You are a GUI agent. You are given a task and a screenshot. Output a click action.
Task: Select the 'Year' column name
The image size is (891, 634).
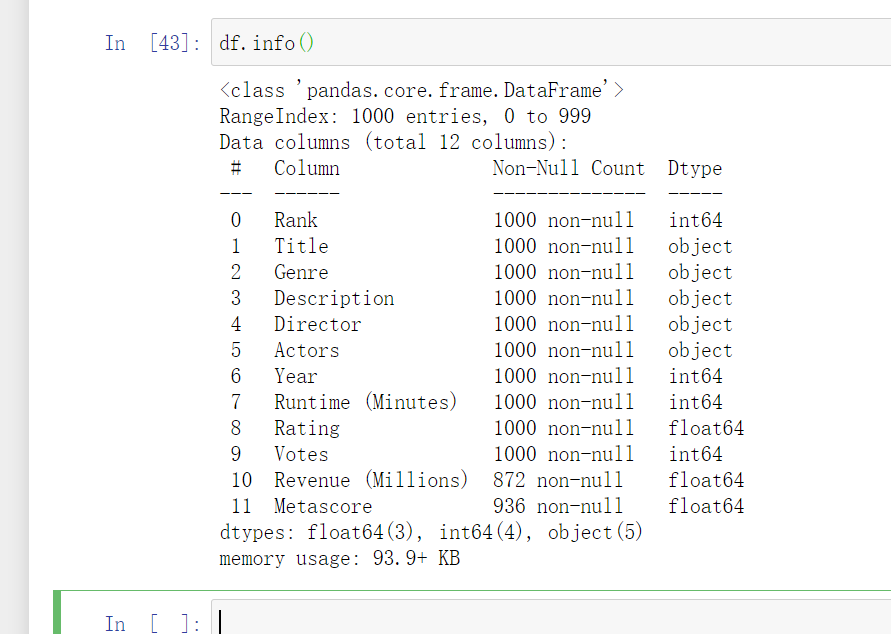[295, 377]
